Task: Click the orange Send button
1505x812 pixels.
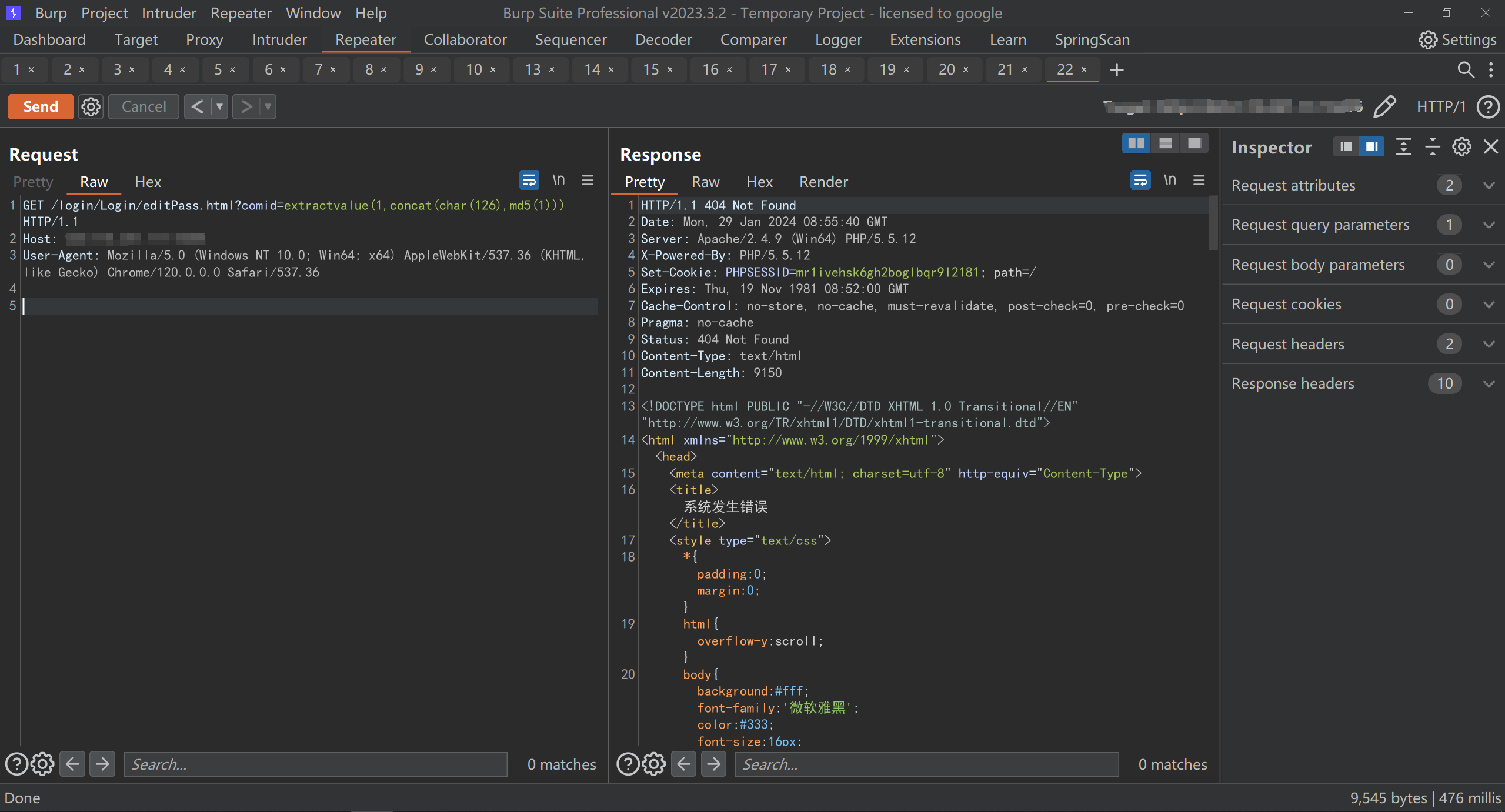Action: click(41, 106)
